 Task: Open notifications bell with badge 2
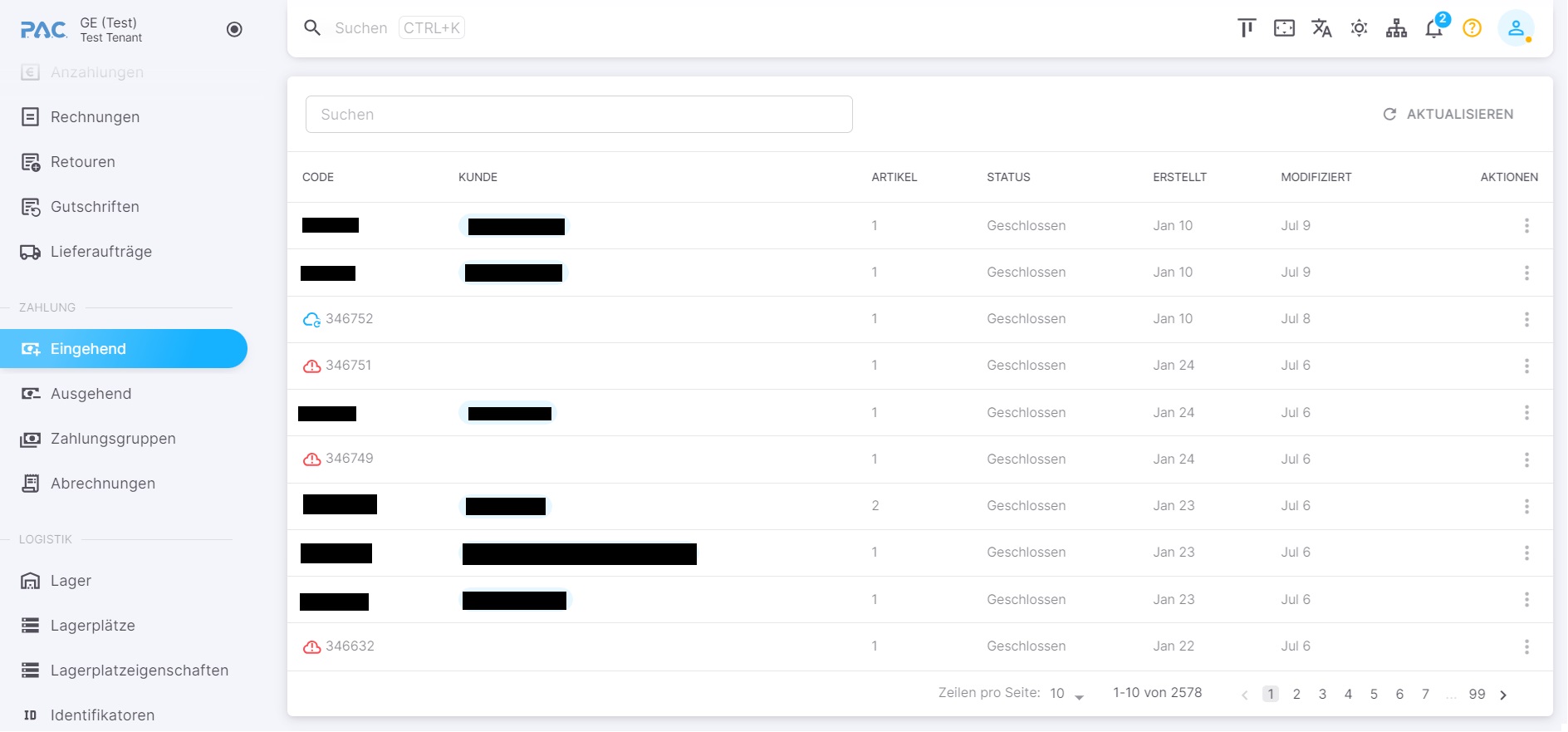[x=1434, y=28]
